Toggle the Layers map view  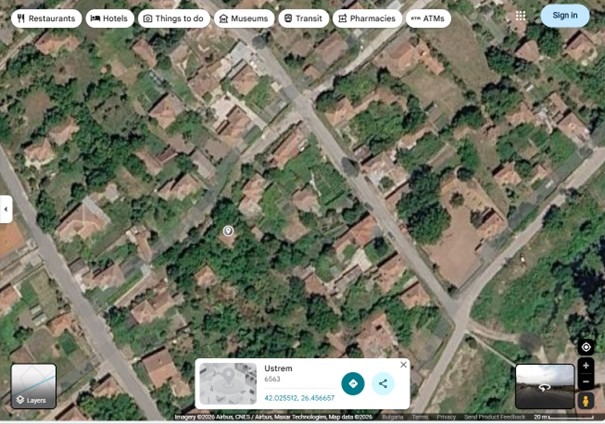pos(34,386)
